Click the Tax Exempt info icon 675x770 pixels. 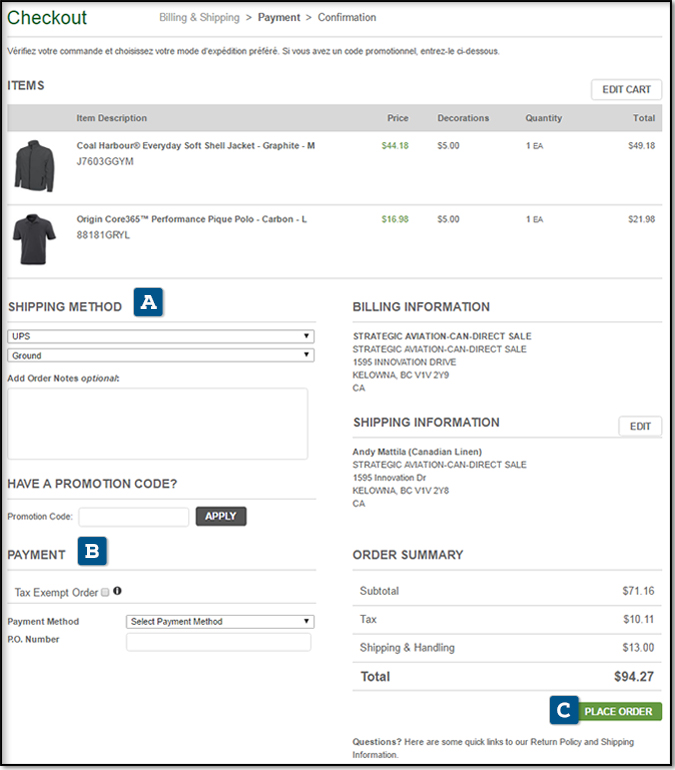tap(118, 592)
